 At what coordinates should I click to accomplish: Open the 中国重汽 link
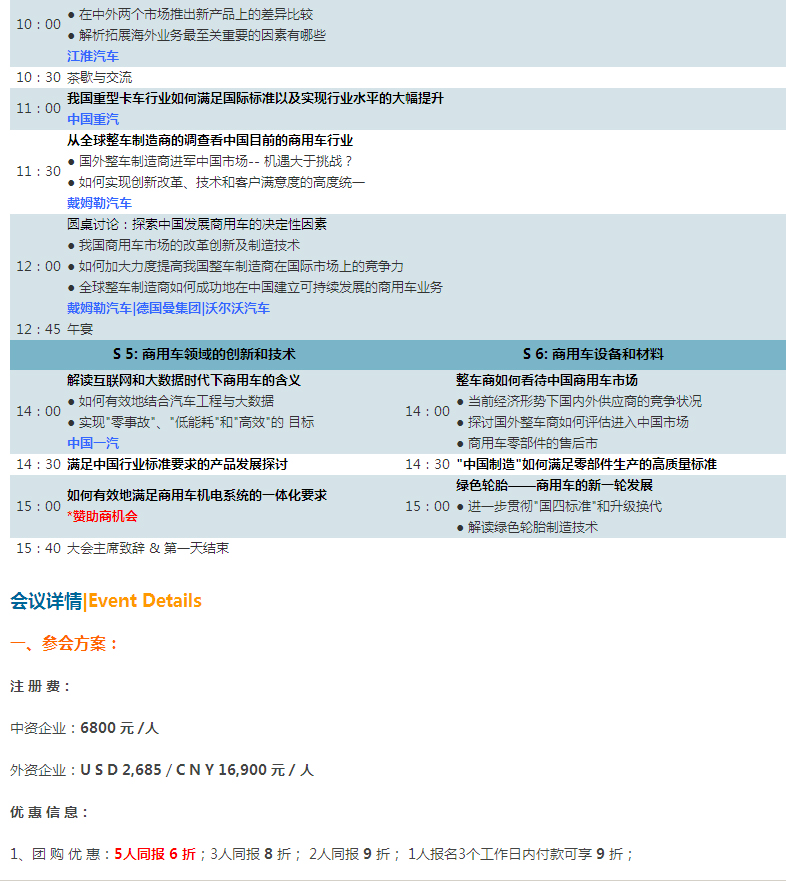coord(92,119)
